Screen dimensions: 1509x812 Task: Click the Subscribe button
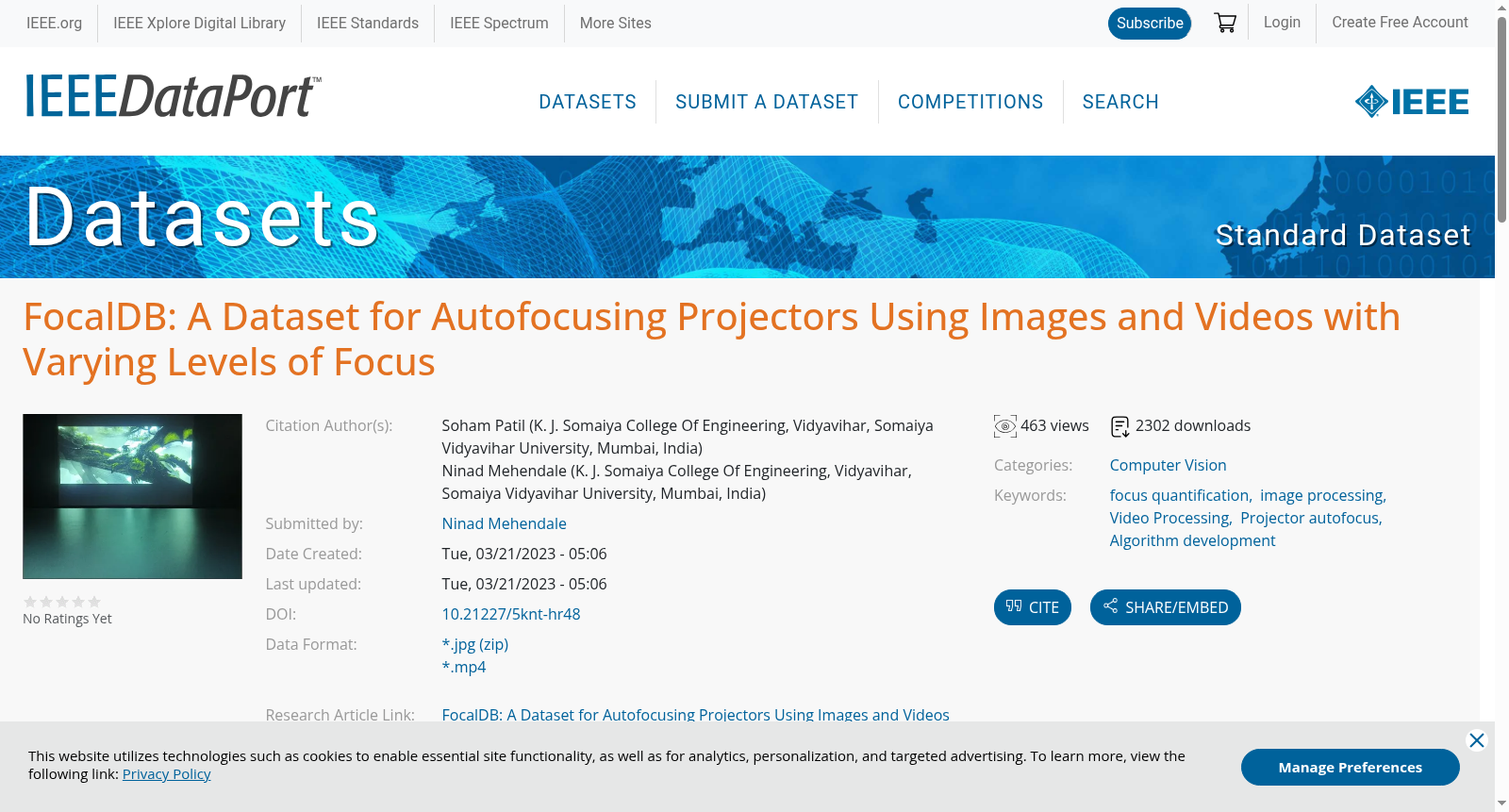click(x=1150, y=24)
